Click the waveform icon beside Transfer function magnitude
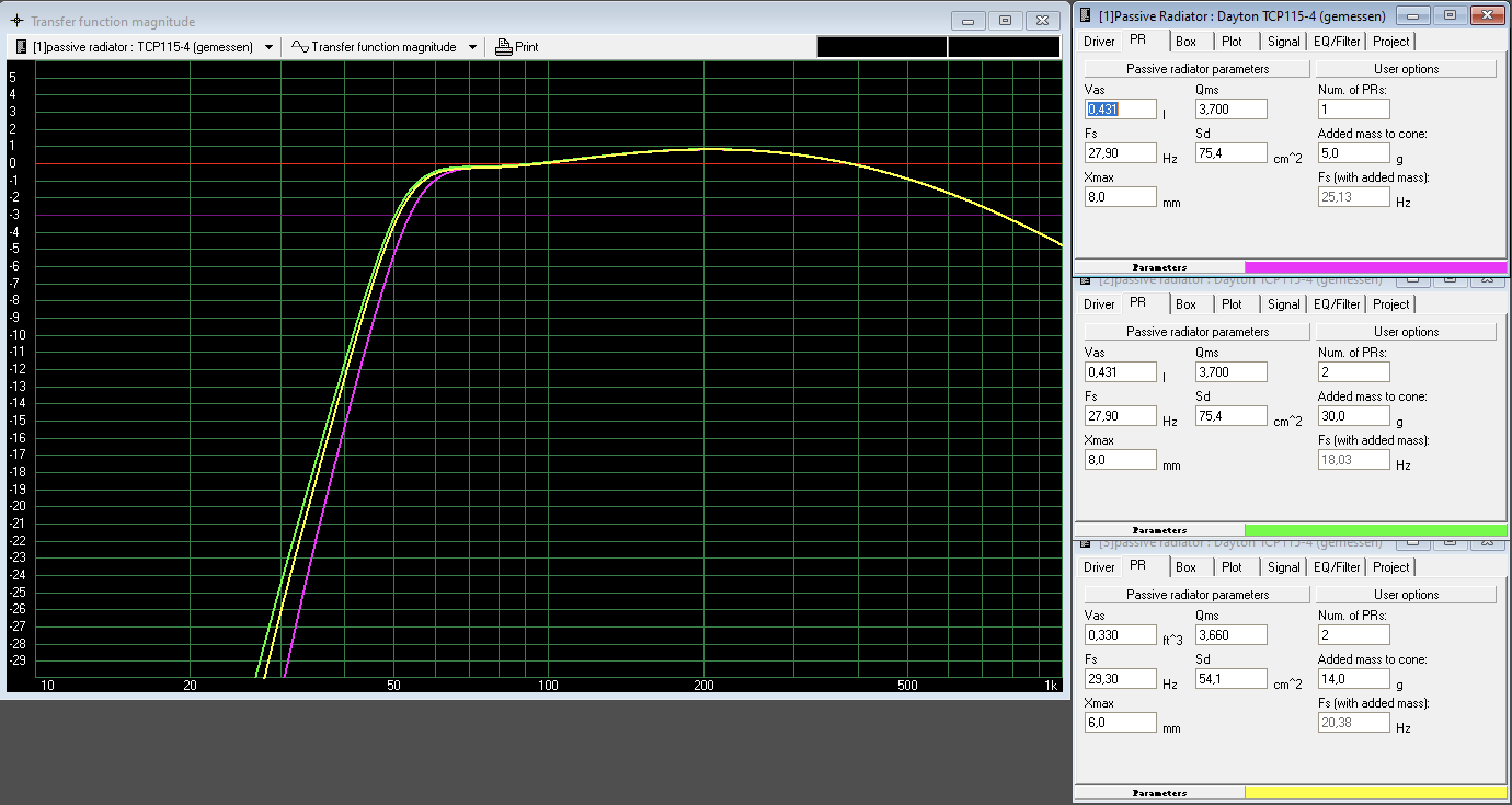Image resolution: width=1512 pixels, height=805 pixels. (300, 47)
